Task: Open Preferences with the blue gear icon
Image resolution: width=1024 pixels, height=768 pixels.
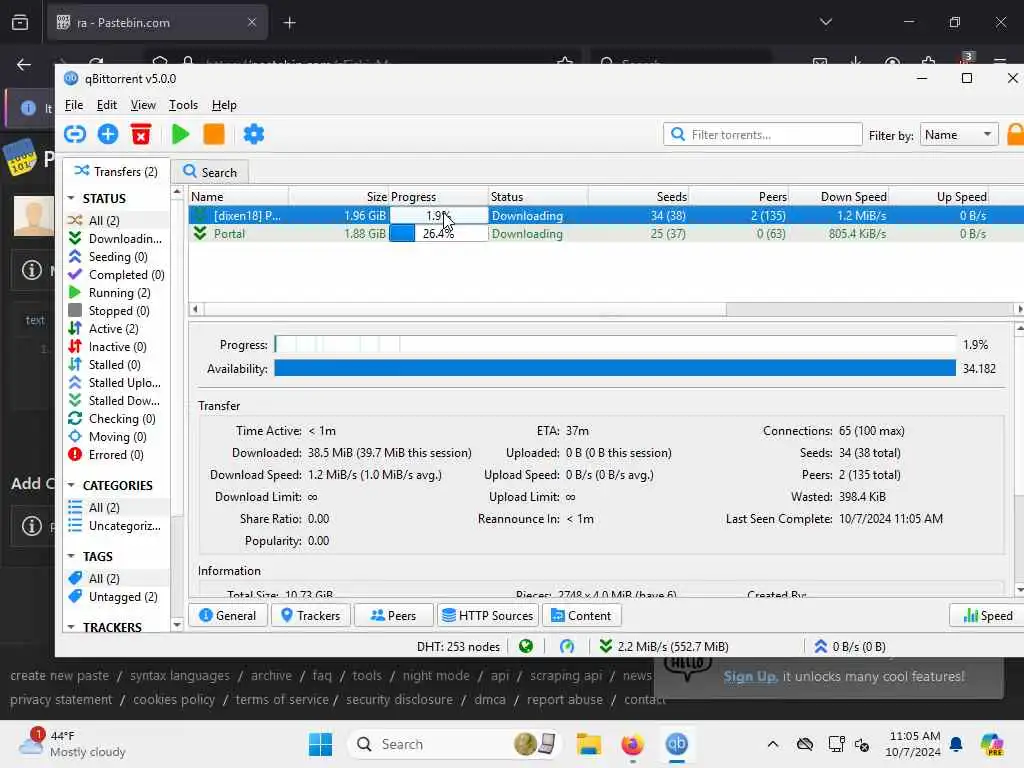Action: (253, 135)
